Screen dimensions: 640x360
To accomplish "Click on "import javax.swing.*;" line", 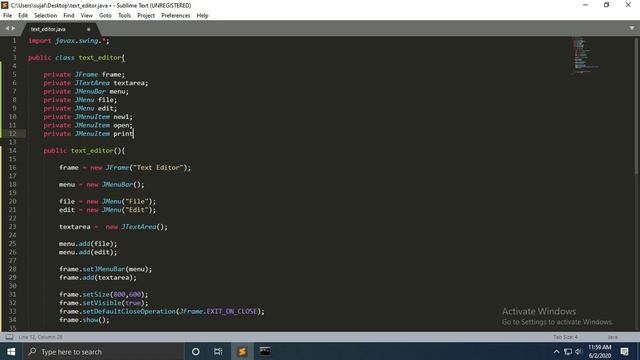I will point(69,41).
